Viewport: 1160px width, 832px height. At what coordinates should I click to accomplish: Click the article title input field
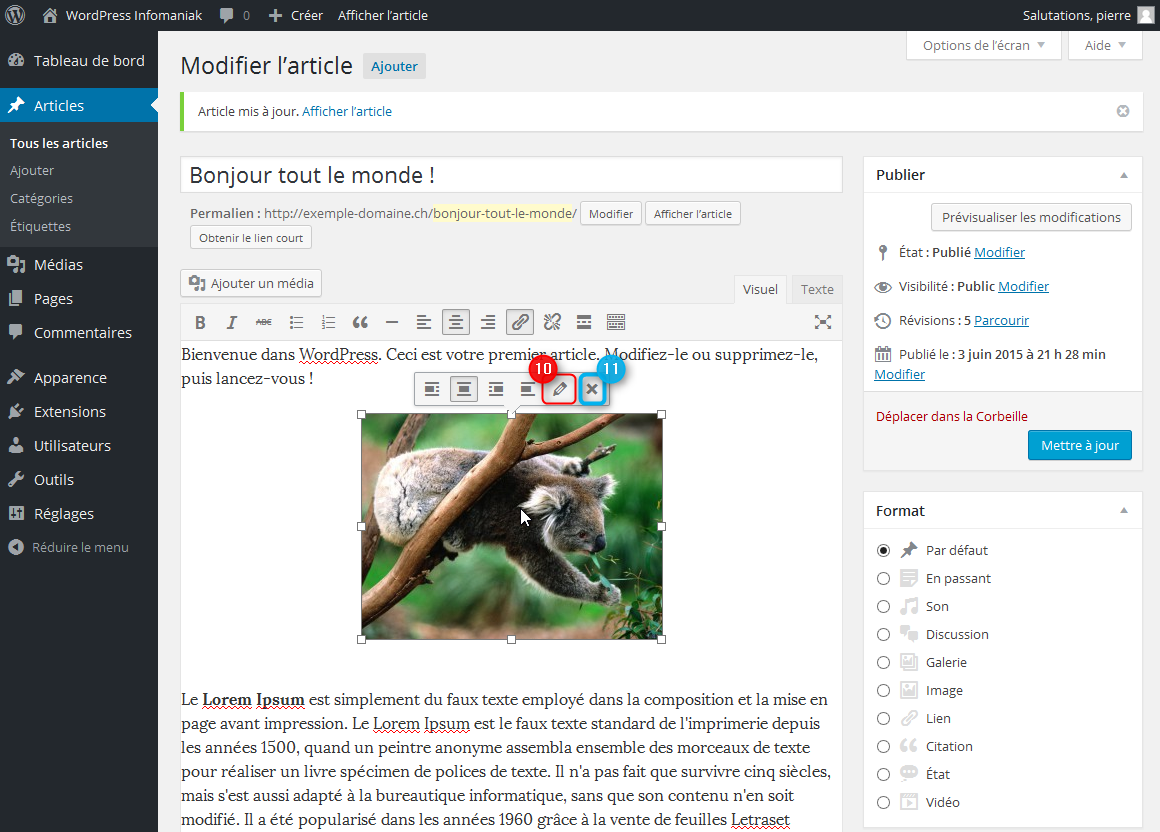point(510,175)
